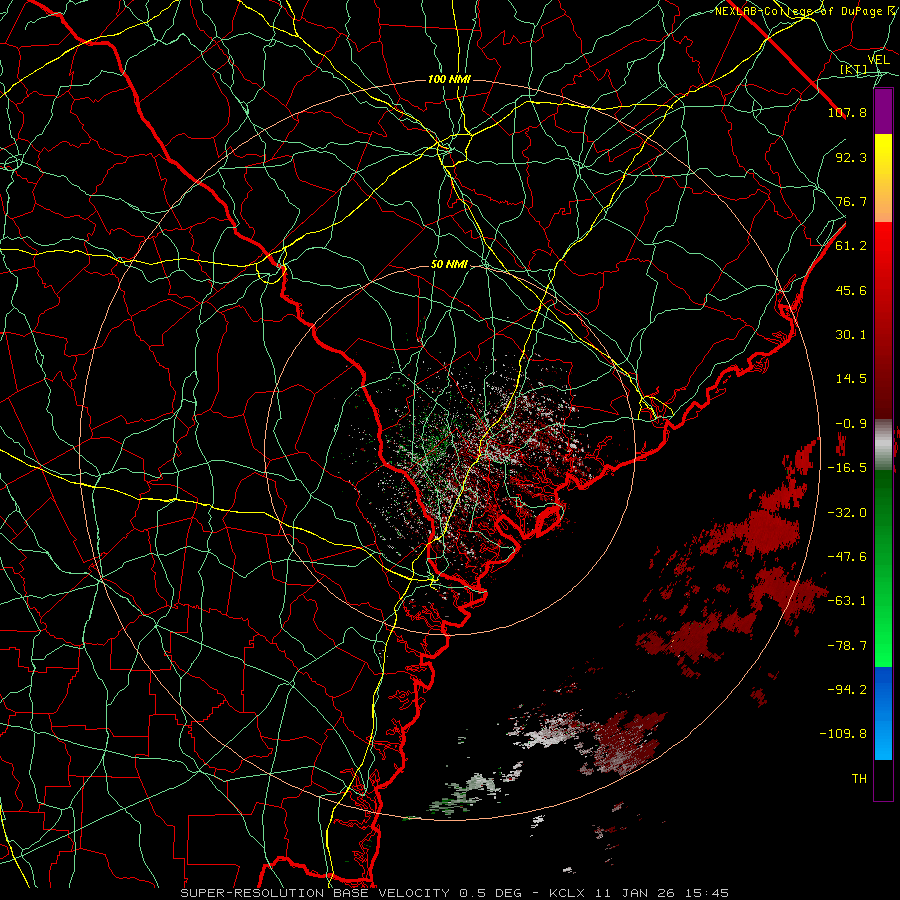Click the 30.1 velocity scale value
900x900 pixels.
point(851,335)
